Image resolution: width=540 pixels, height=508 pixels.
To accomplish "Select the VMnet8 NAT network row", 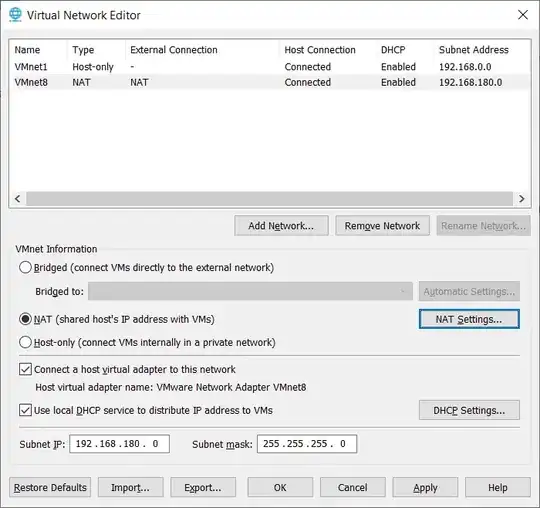I will [x=269, y=82].
